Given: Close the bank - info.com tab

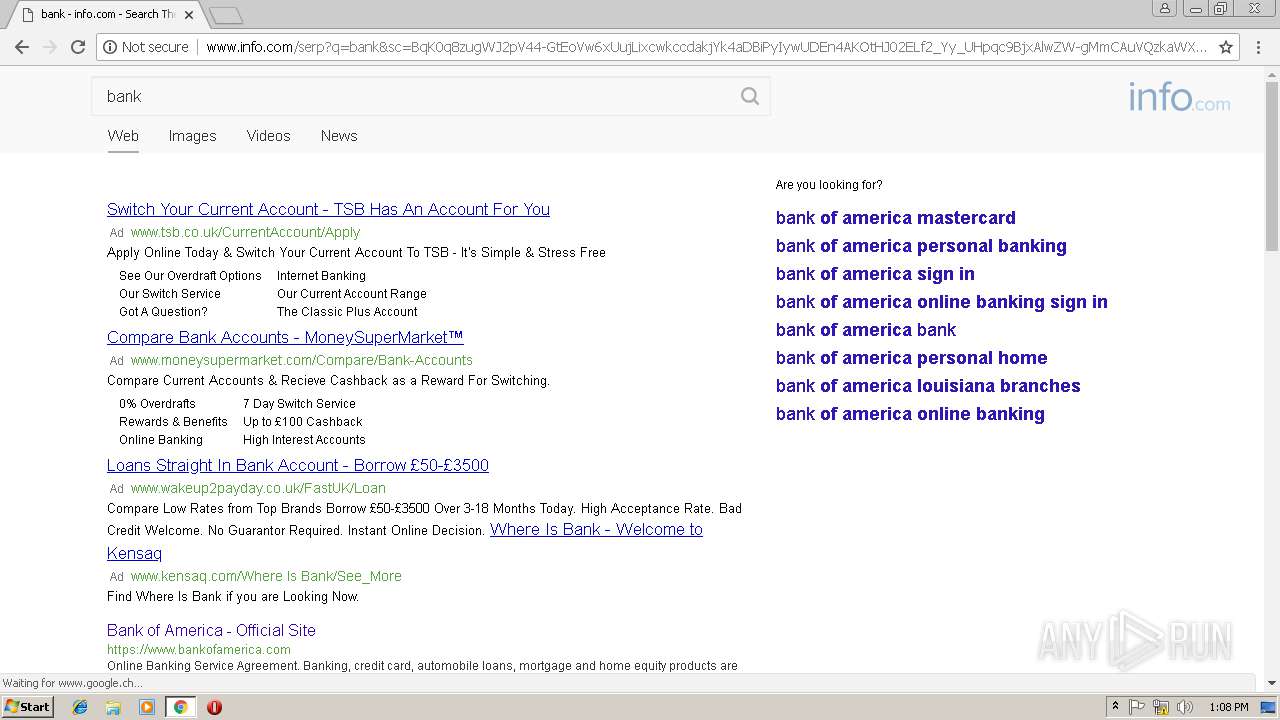Looking at the screenshot, I should (188, 15).
